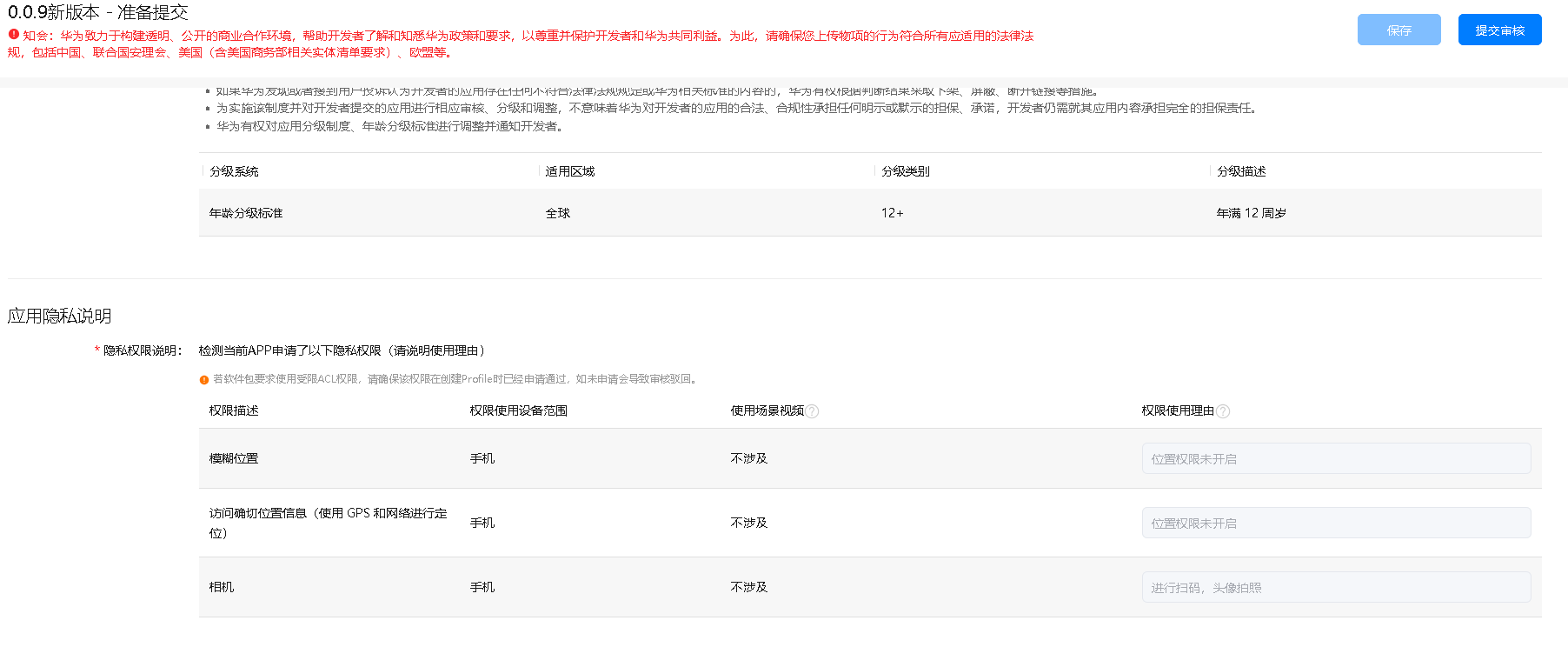
Task: Click the 权限描述 column header
Action: (234, 410)
